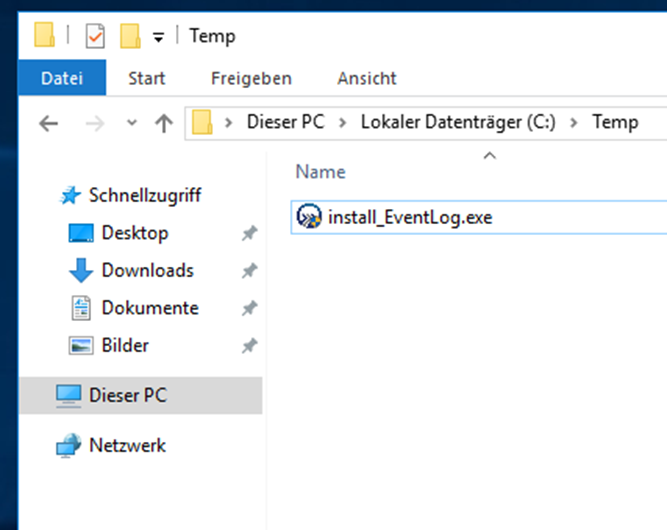Click the pin icon next to Dokumente
The image size is (667, 530).
pos(249,308)
